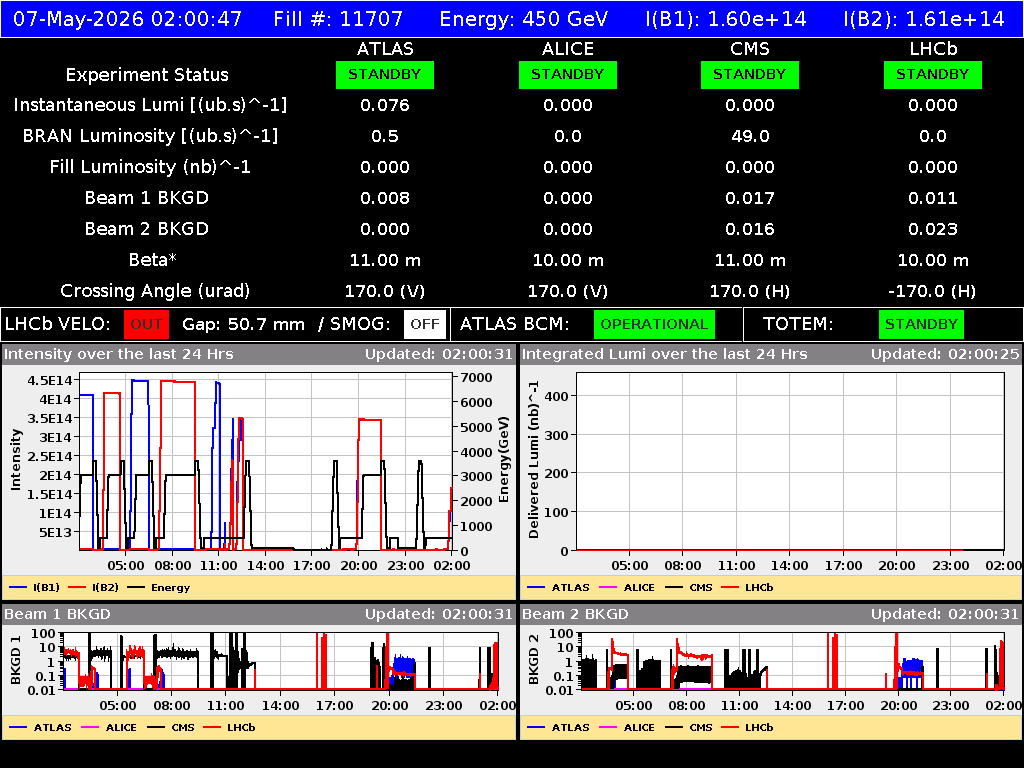Image resolution: width=1024 pixels, height=768 pixels.
Task: Click the Fill Luminosity row label
Action: coord(150,167)
